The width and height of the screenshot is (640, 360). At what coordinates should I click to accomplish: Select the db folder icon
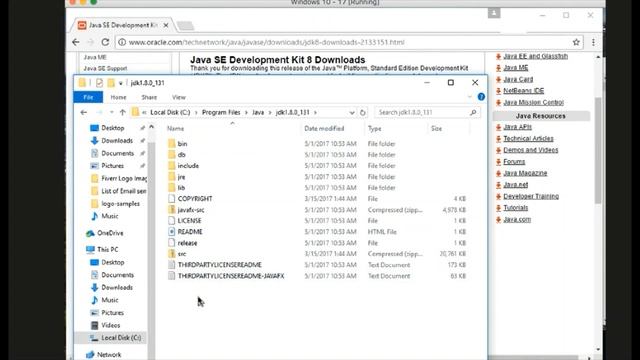click(172, 155)
